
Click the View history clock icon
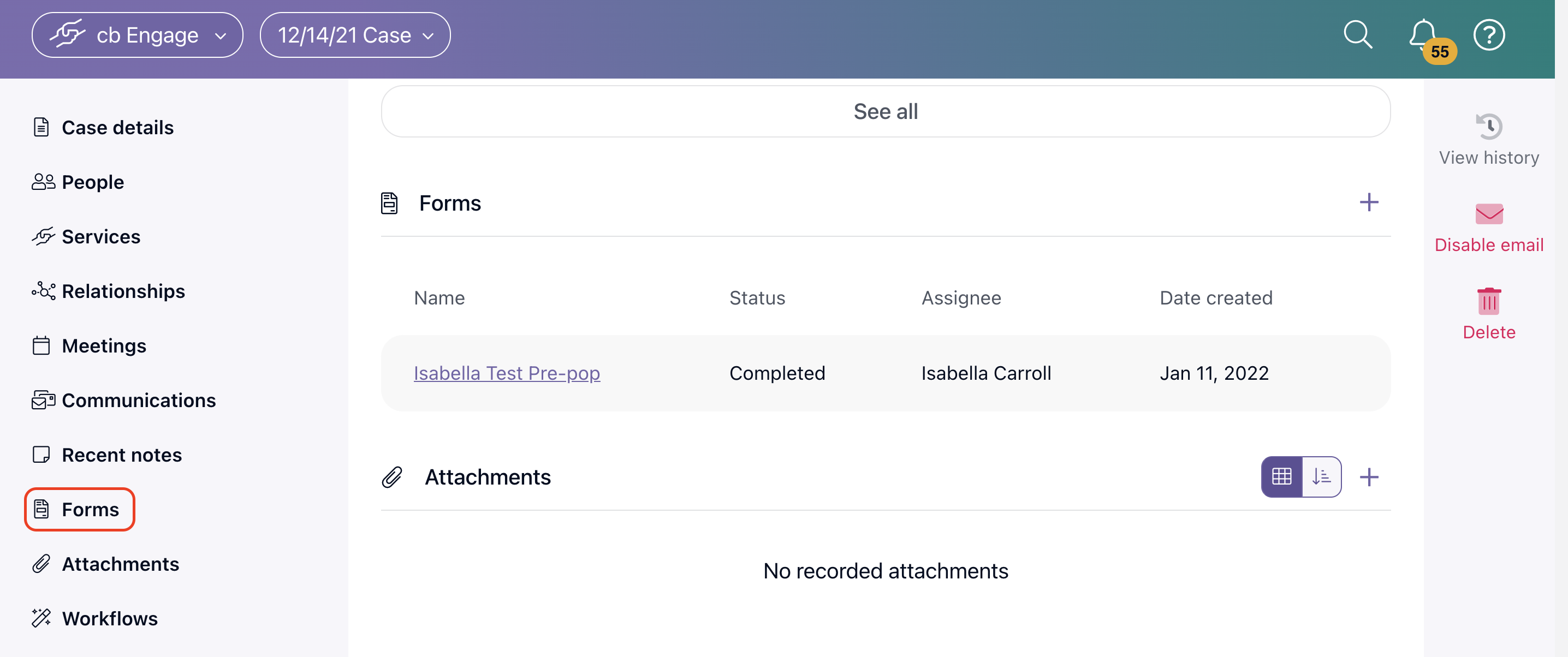(x=1489, y=127)
